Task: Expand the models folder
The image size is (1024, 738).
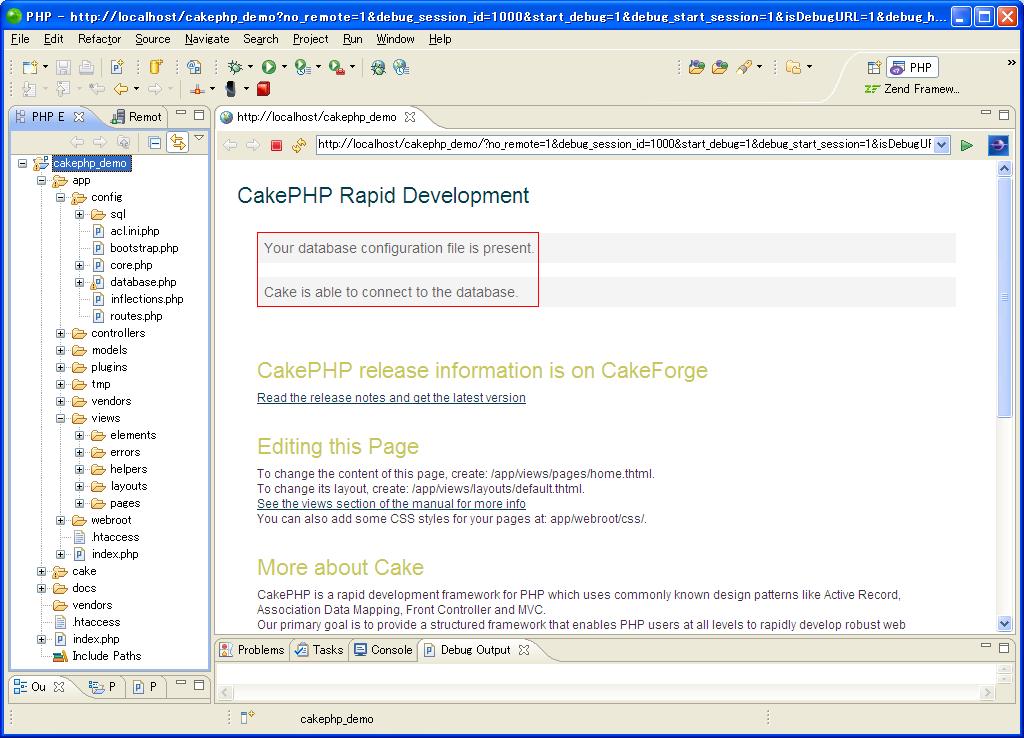Action: (x=61, y=350)
